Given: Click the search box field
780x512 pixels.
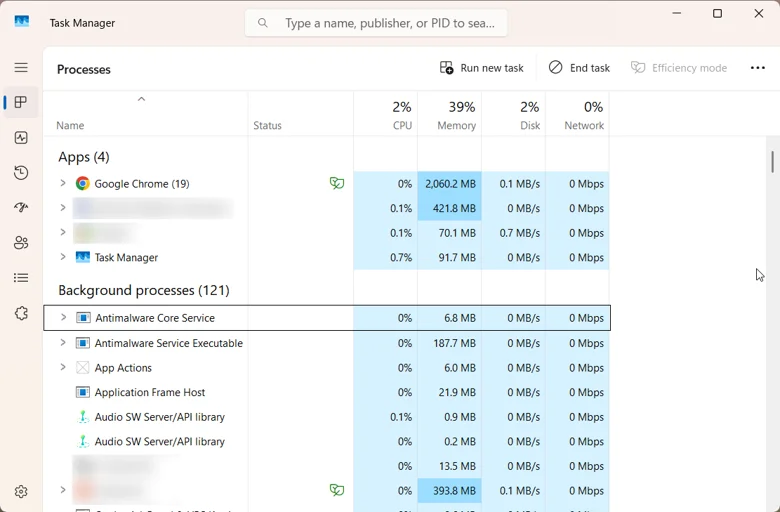Looking at the screenshot, I should coord(376,23).
